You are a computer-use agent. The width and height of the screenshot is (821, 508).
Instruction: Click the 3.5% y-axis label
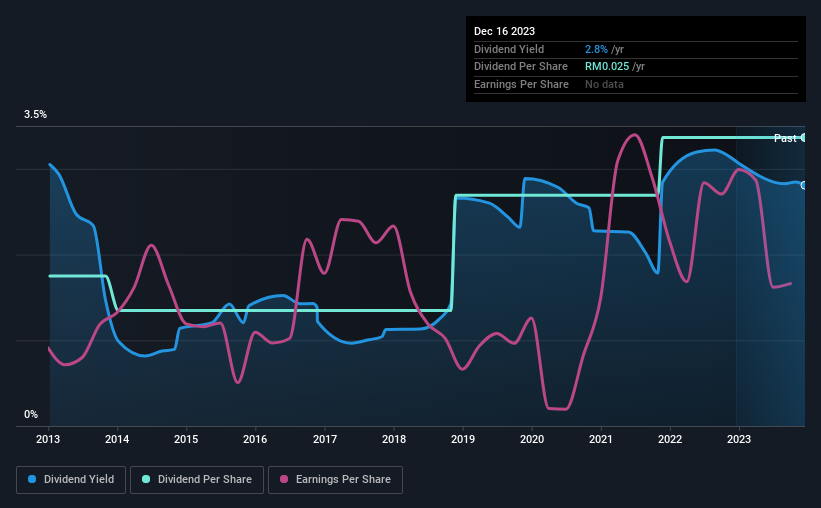coord(35,114)
